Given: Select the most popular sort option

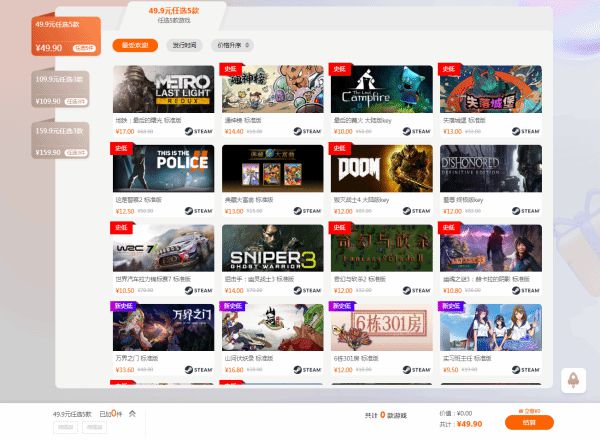Looking at the screenshot, I should click(x=135, y=45).
